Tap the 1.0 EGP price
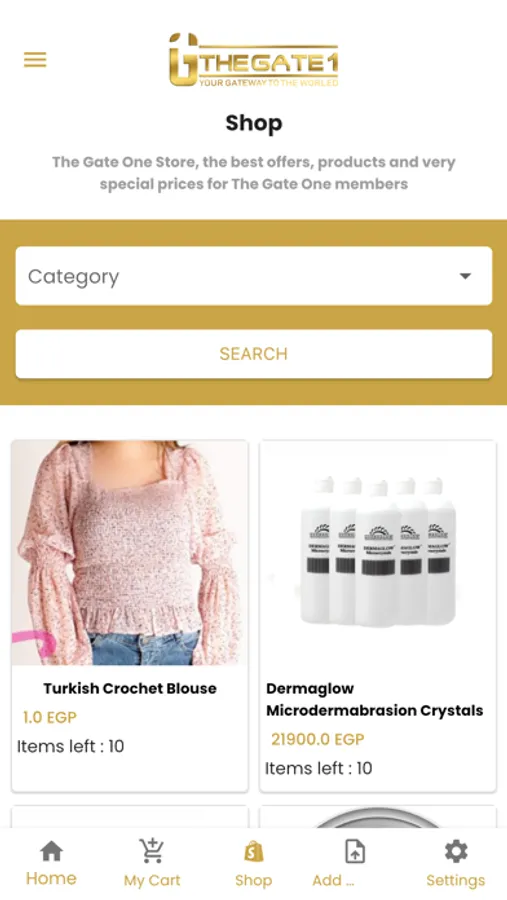This screenshot has width=507, height=900. click(49, 717)
